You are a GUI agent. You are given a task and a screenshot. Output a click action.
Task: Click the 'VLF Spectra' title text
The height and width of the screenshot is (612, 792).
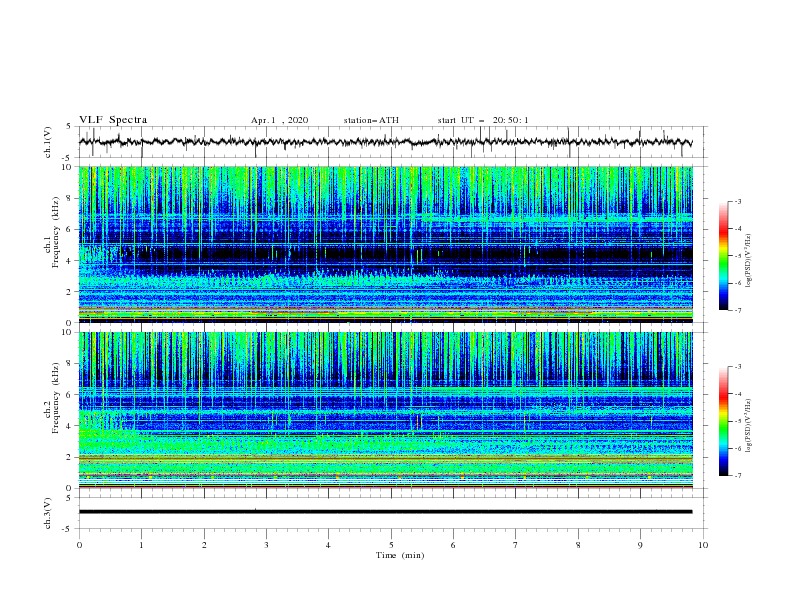tap(113, 120)
